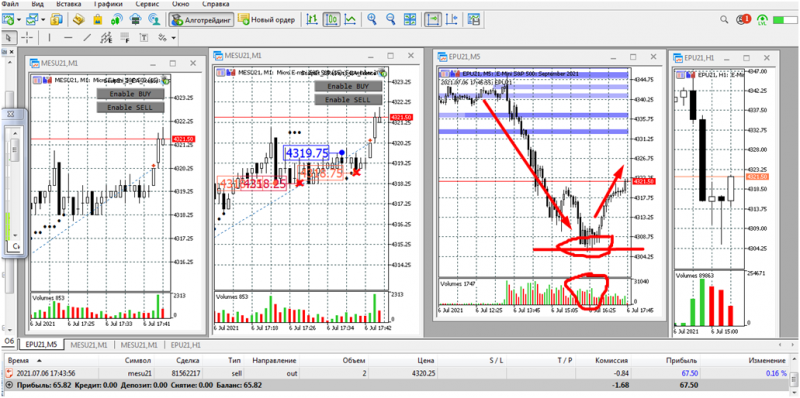Image resolution: width=800 pixels, height=398 pixels.
Task: Pick the trendline drawing tool
Action: [x=87, y=37]
